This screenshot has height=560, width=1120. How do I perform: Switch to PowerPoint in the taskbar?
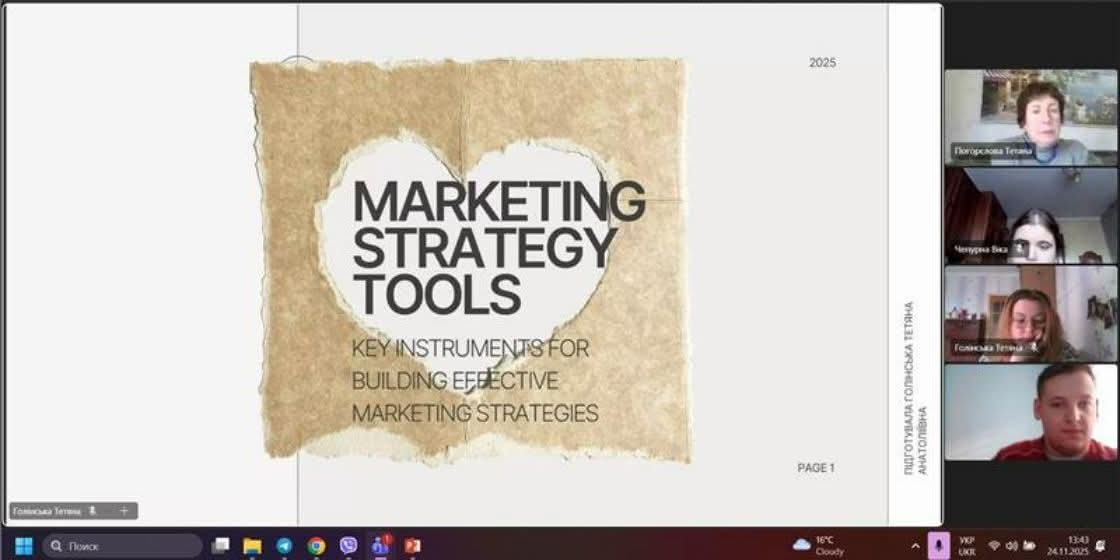(x=412, y=546)
